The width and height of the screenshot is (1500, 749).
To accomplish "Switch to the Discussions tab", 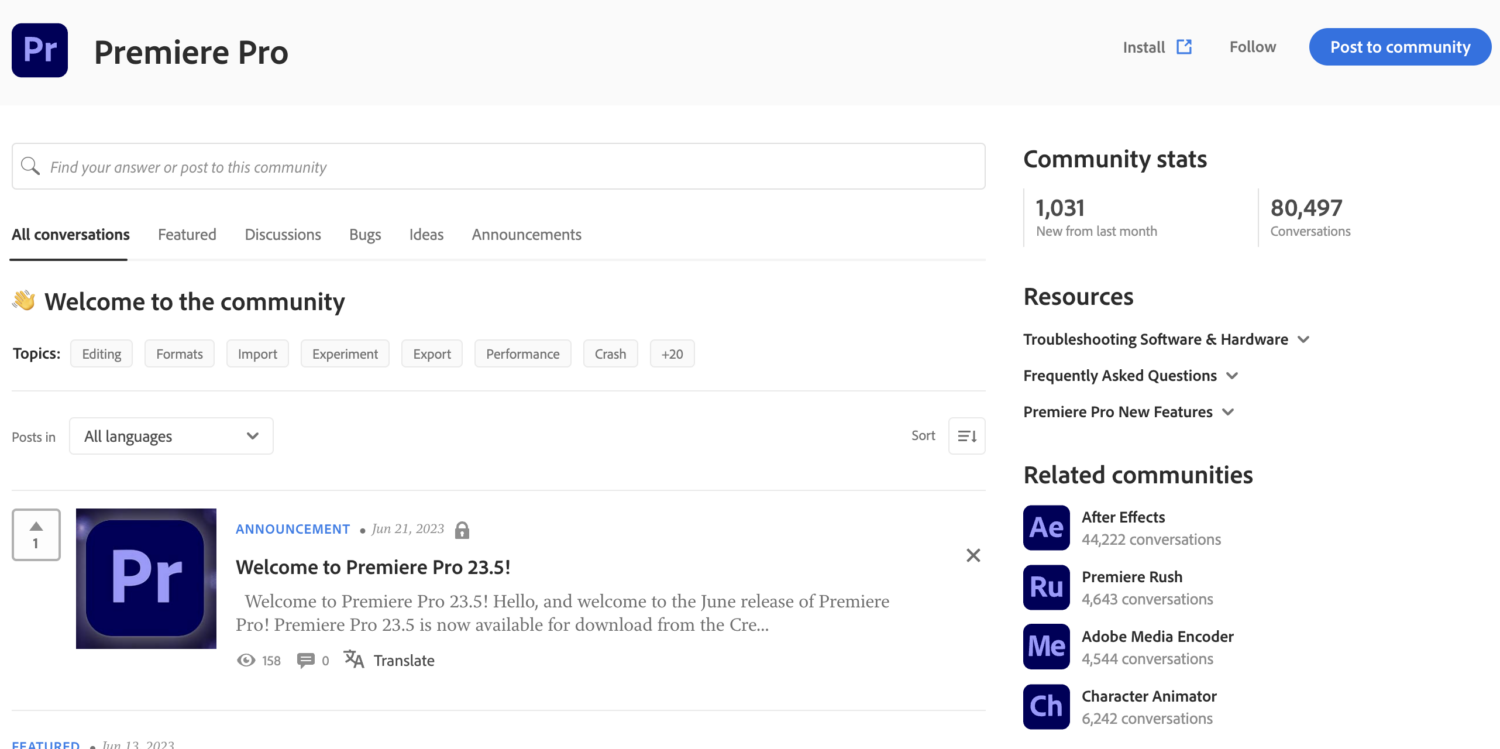I will coord(283,234).
